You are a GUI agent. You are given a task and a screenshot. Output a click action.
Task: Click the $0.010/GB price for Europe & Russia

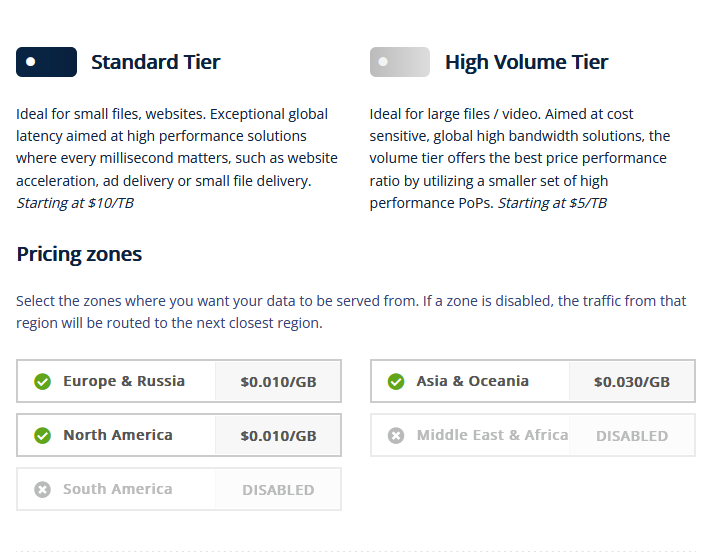pyautogui.click(x=278, y=382)
